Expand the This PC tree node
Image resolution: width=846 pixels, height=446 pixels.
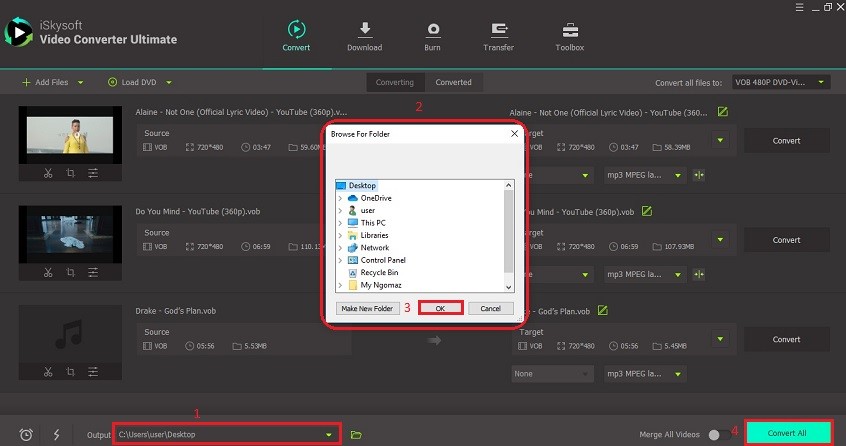340,222
